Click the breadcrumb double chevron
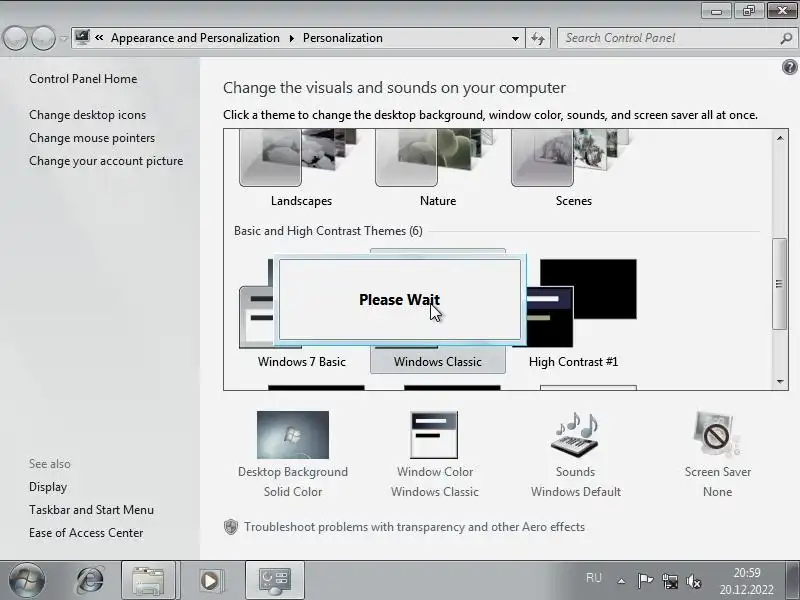The width and height of the screenshot is (800, 600). click(x=99, y=37)
